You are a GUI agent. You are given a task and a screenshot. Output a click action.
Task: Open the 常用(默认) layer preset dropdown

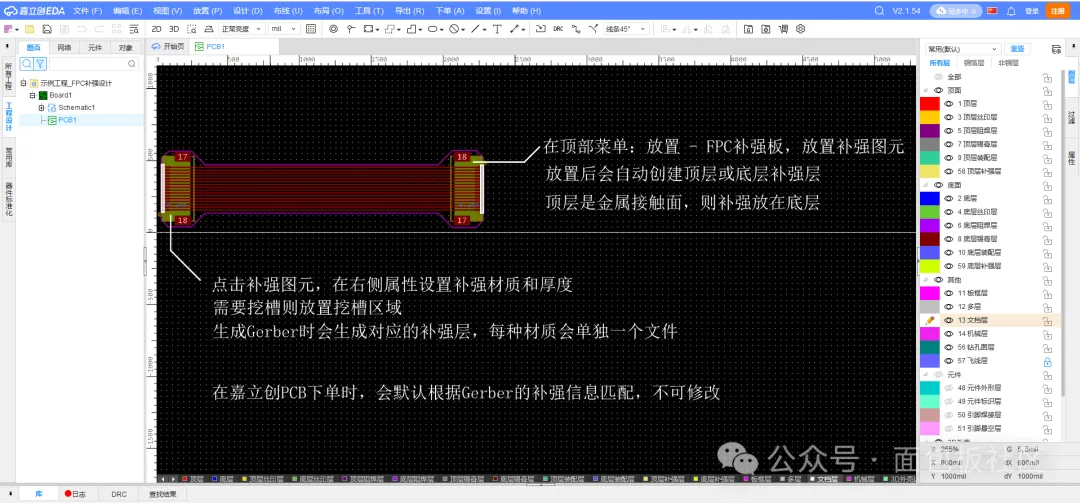963,49
